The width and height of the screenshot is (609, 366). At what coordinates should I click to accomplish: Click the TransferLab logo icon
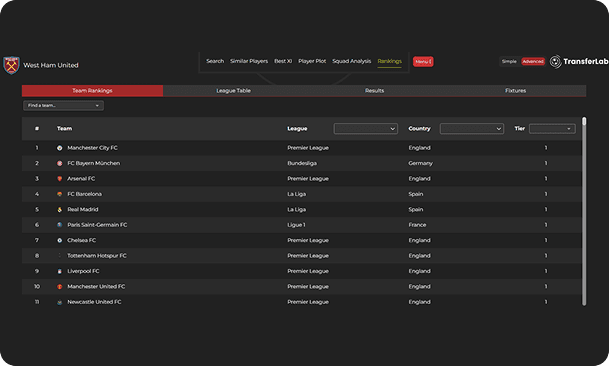(x=556, y=62)
